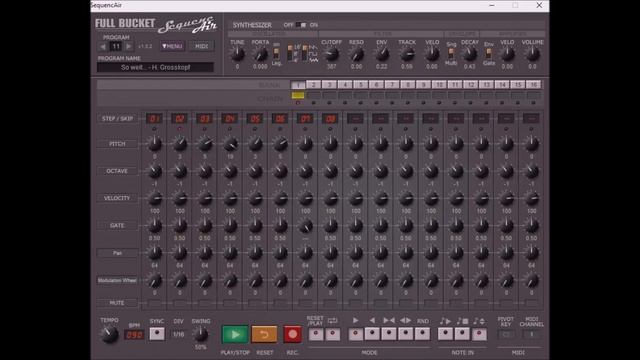Image resolution: width=640 pixels, height=360 pixels.
Task: Click the SWING knob
Action: 200,334
